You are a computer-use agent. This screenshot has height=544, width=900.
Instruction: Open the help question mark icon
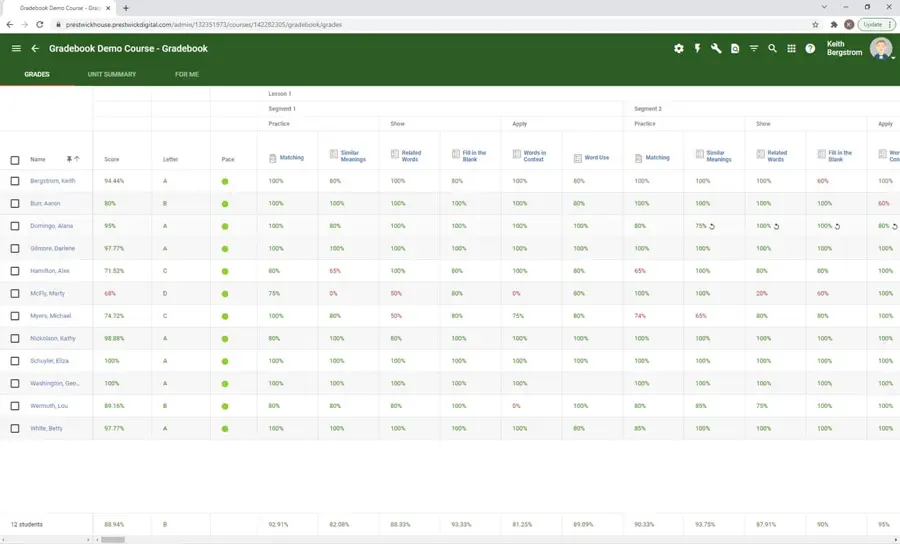[x=810, y=48]
